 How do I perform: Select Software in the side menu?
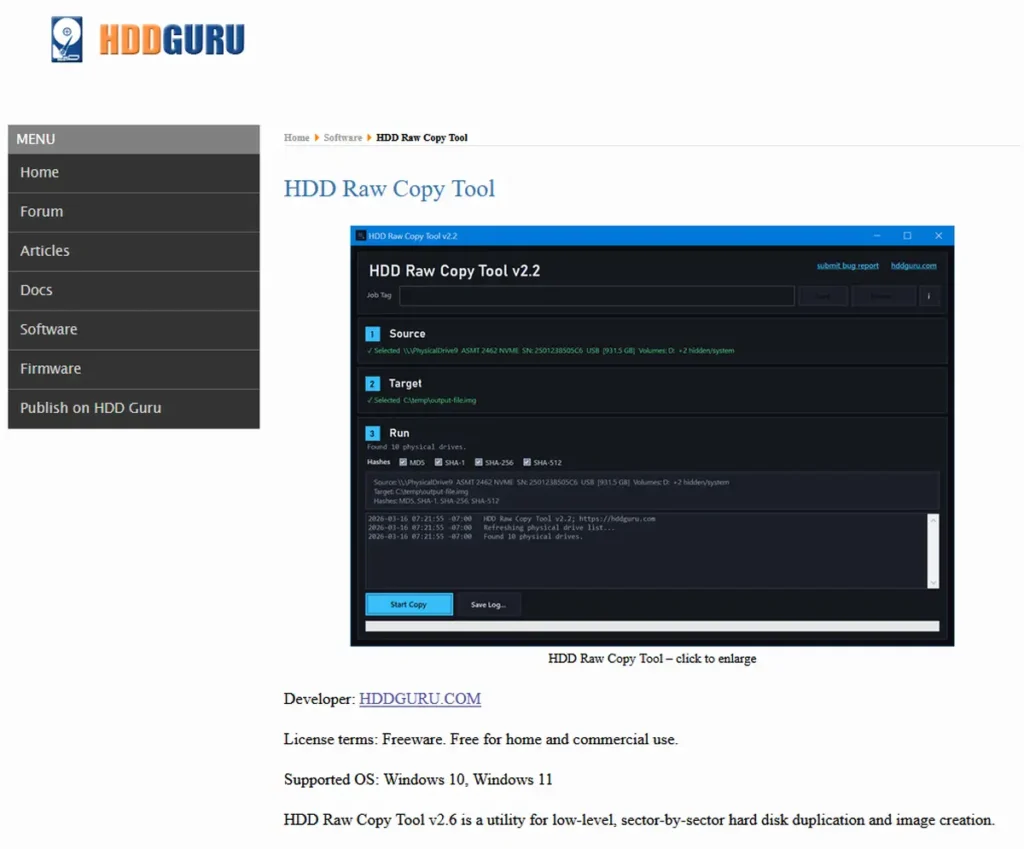coord(133,329)
